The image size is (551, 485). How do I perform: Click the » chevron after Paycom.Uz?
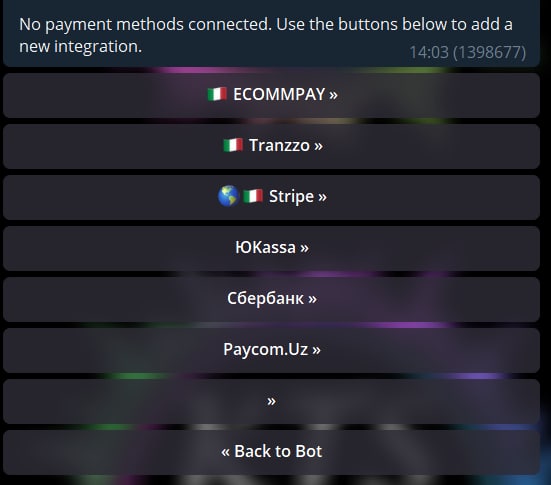point(316,350)
